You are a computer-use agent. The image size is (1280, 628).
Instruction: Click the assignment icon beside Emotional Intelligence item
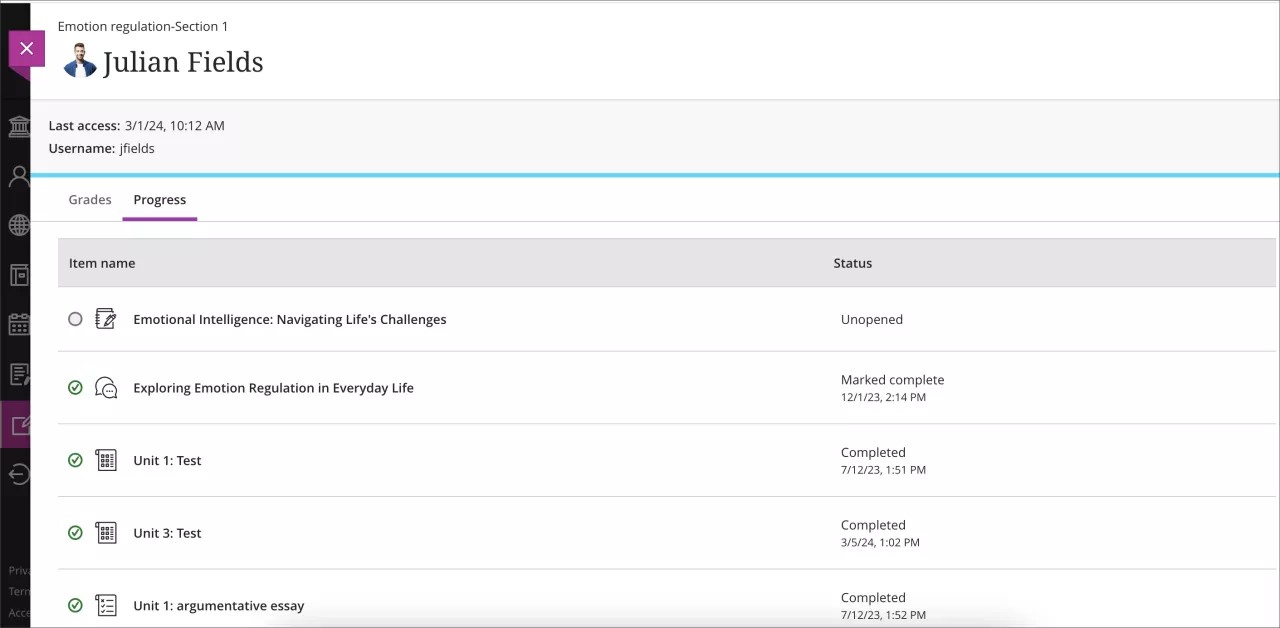[106, 318]
